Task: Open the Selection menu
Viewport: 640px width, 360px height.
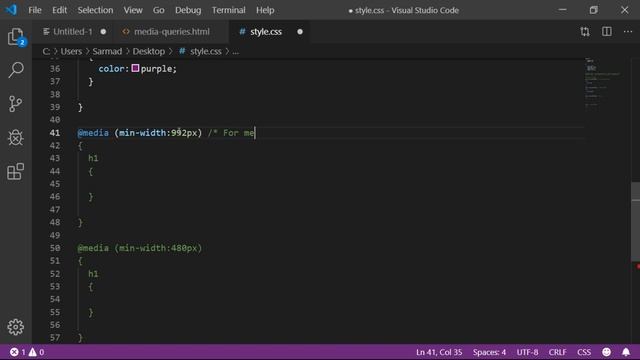Action: tap(95, 10)
